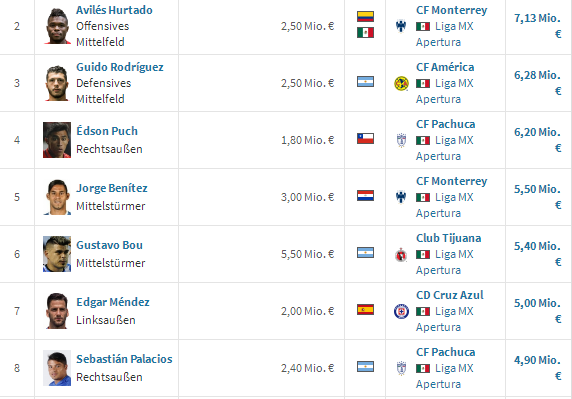Screen dimensions: 572x399
Task: Click the Chilean flag in Édson Puch's row
Action: [x=365, y=139]
